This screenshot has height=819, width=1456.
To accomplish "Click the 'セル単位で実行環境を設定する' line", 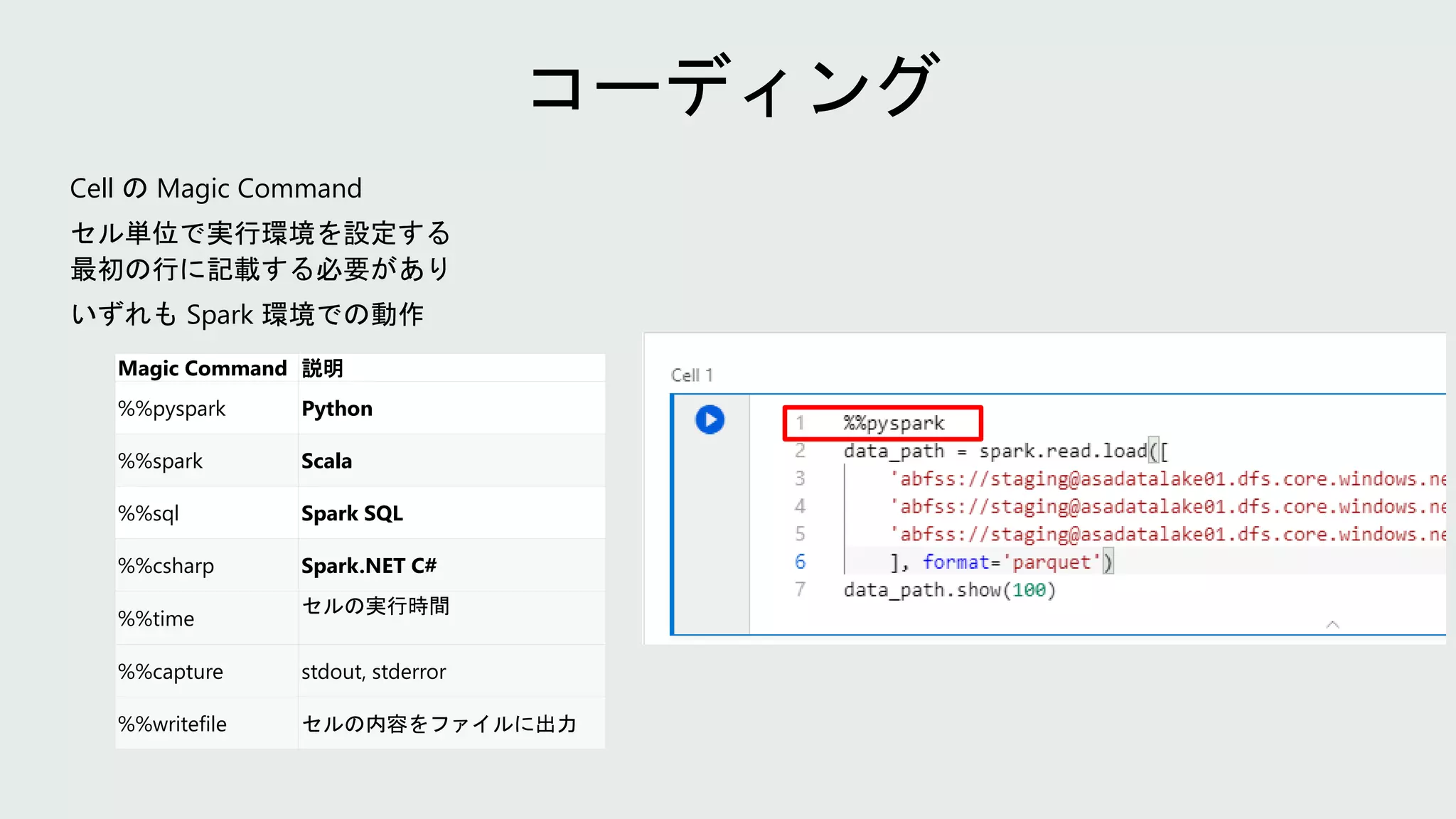I will 260,233.
